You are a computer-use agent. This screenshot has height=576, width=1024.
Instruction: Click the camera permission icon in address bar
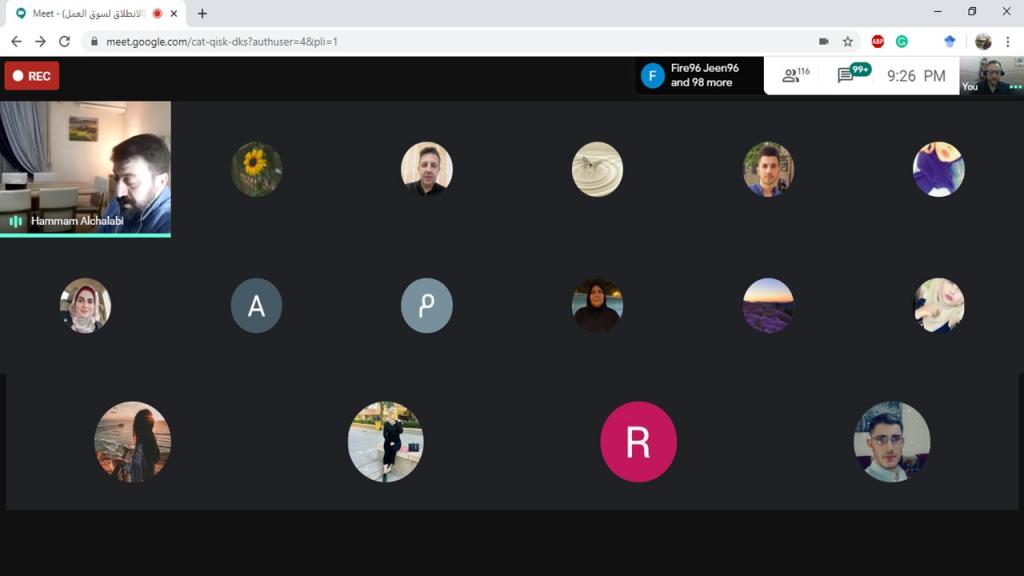[x=823, y=41]
